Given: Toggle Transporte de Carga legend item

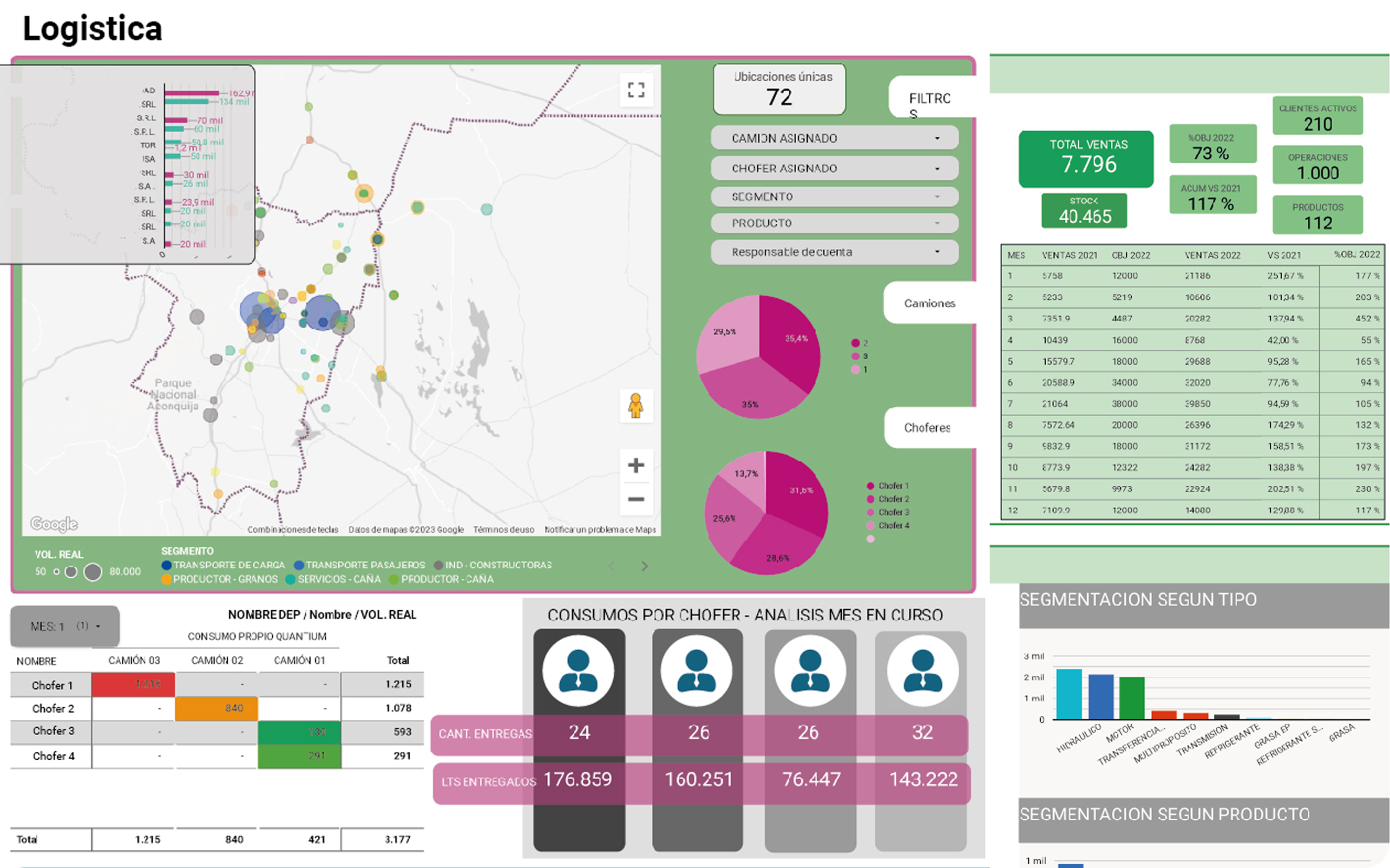Looking at the screenshot, I should click(224, 565).
